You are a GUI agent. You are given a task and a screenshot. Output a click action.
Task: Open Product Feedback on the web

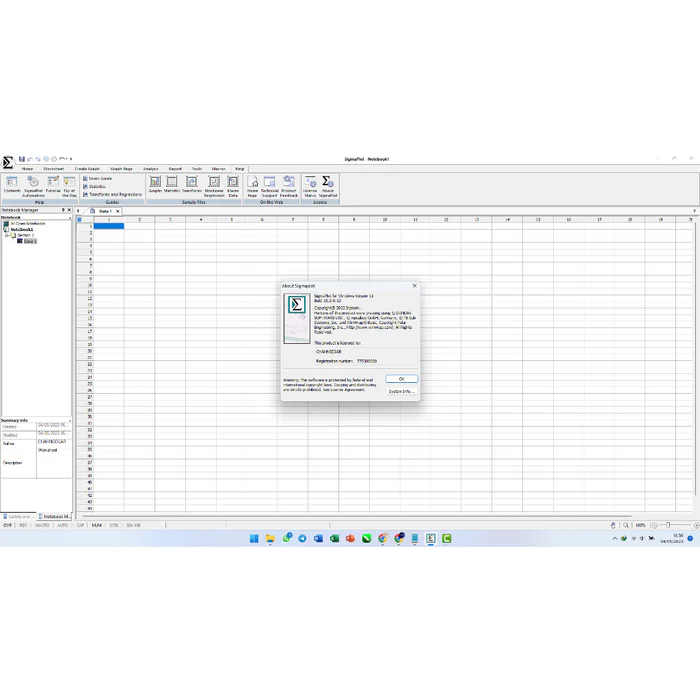[289, 186]
